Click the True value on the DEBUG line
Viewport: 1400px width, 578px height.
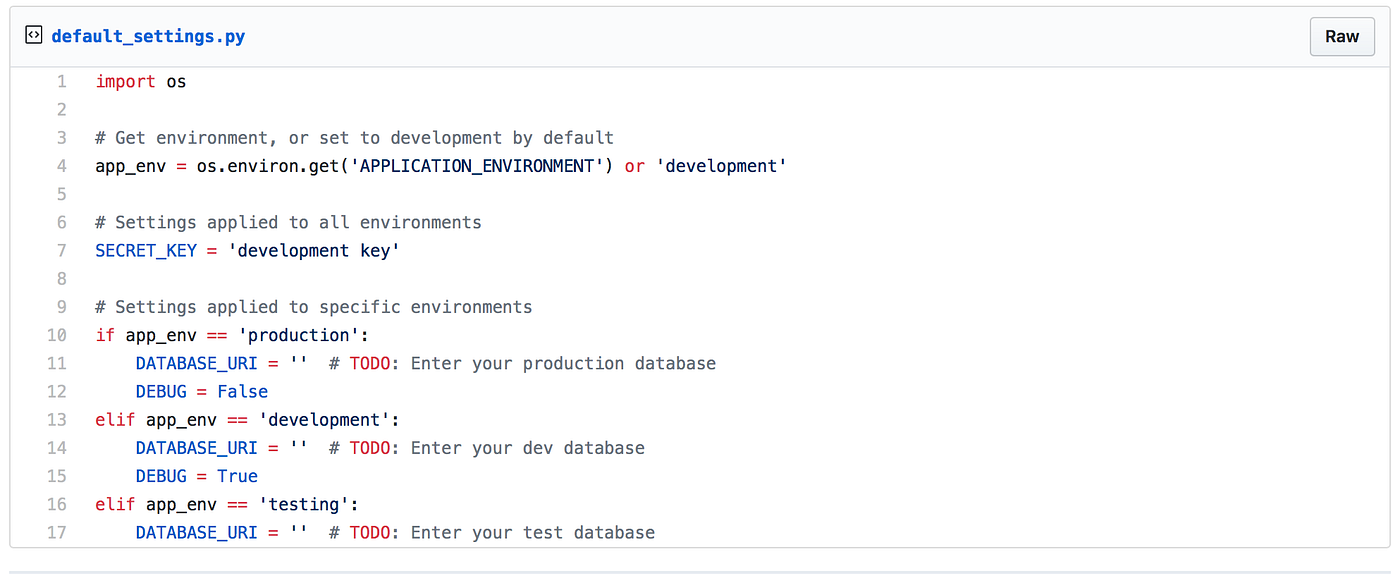[238, 476]
